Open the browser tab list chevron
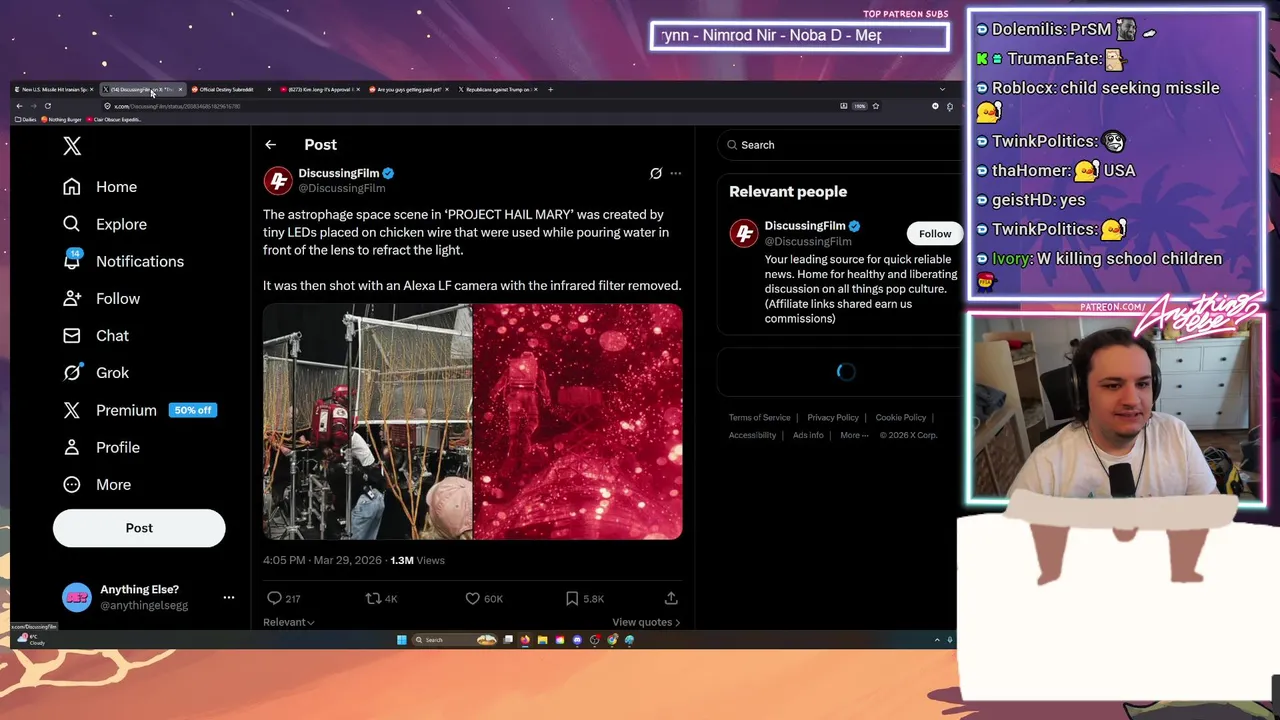Screen dimensions: 1280x720 tap(941, 89)
